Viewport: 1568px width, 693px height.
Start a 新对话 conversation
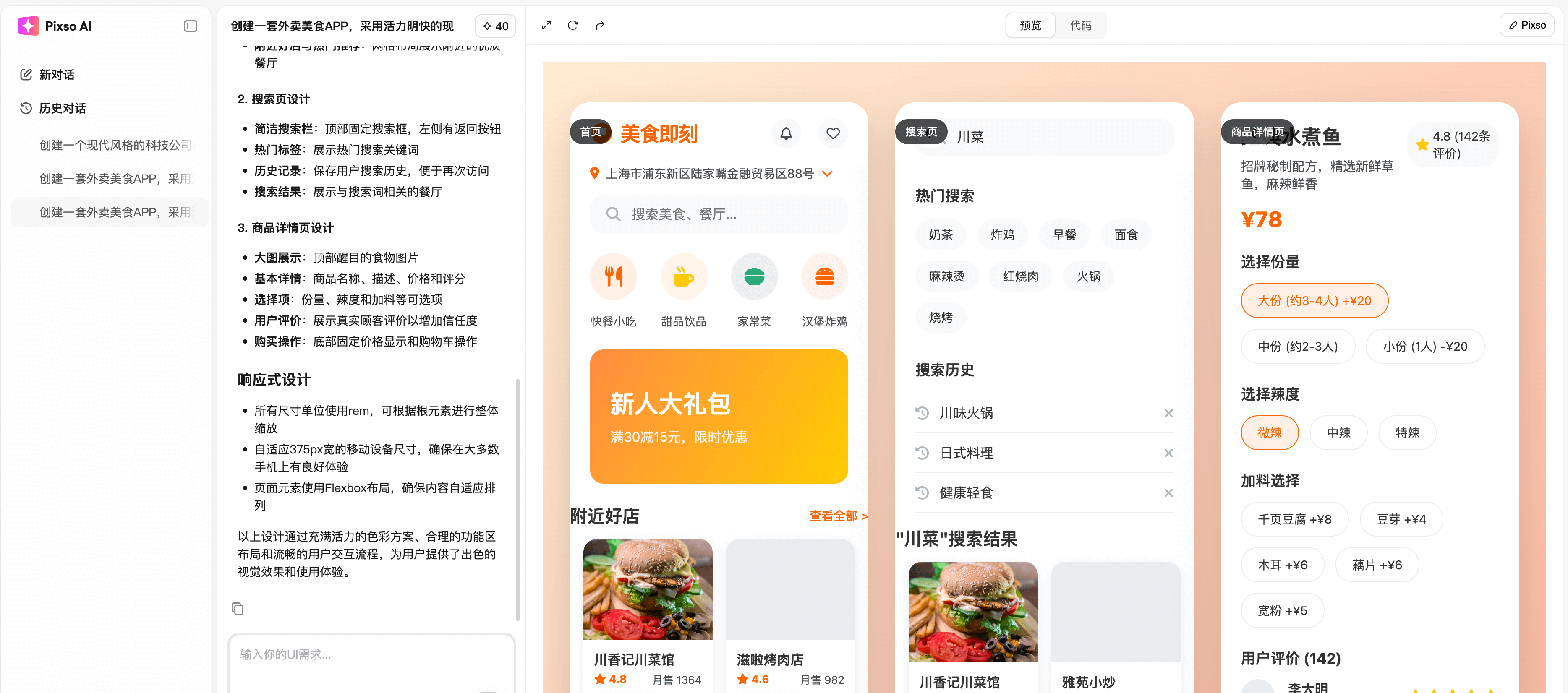[56, 75]
